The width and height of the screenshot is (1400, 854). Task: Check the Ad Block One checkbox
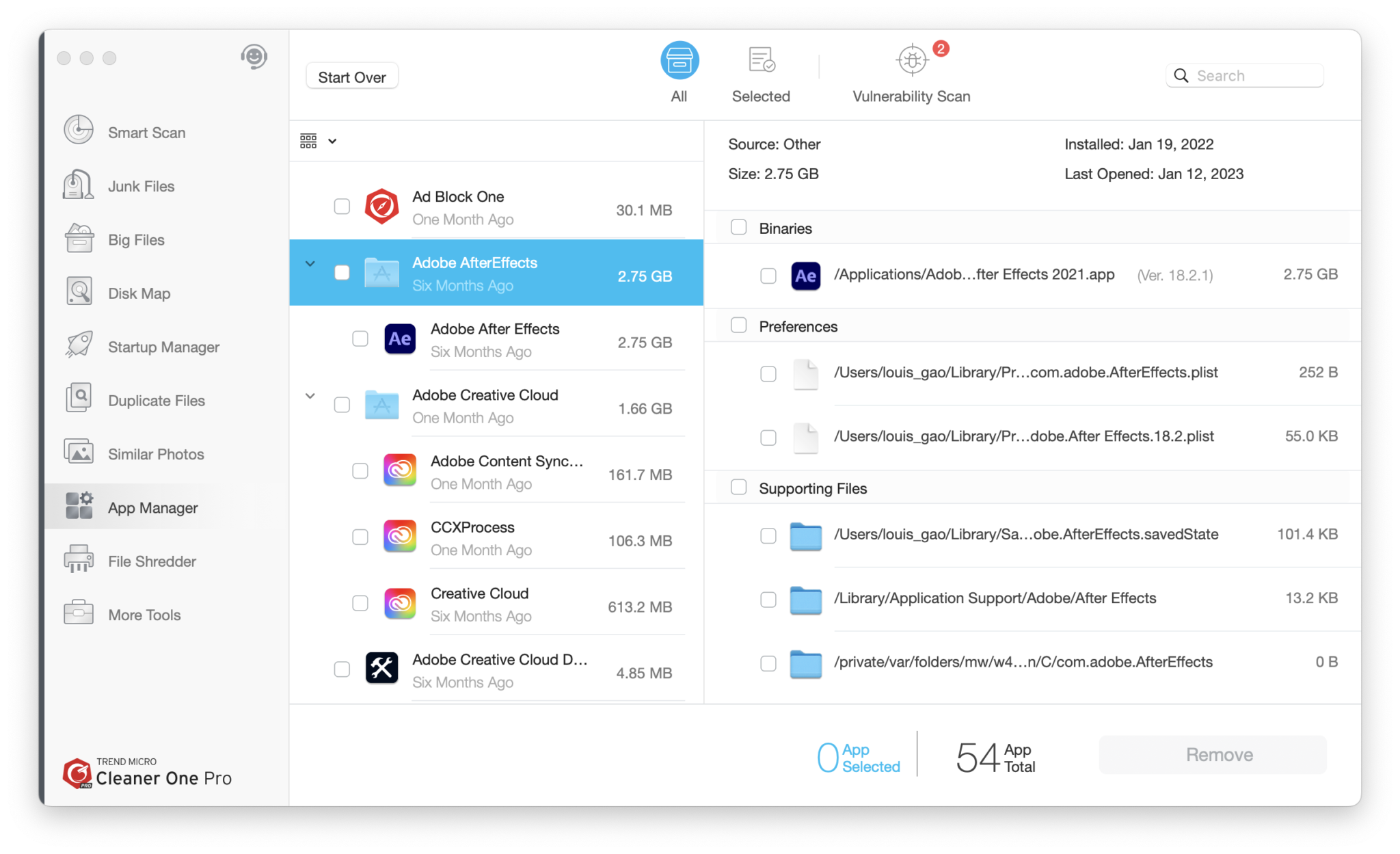coord(342,206)
